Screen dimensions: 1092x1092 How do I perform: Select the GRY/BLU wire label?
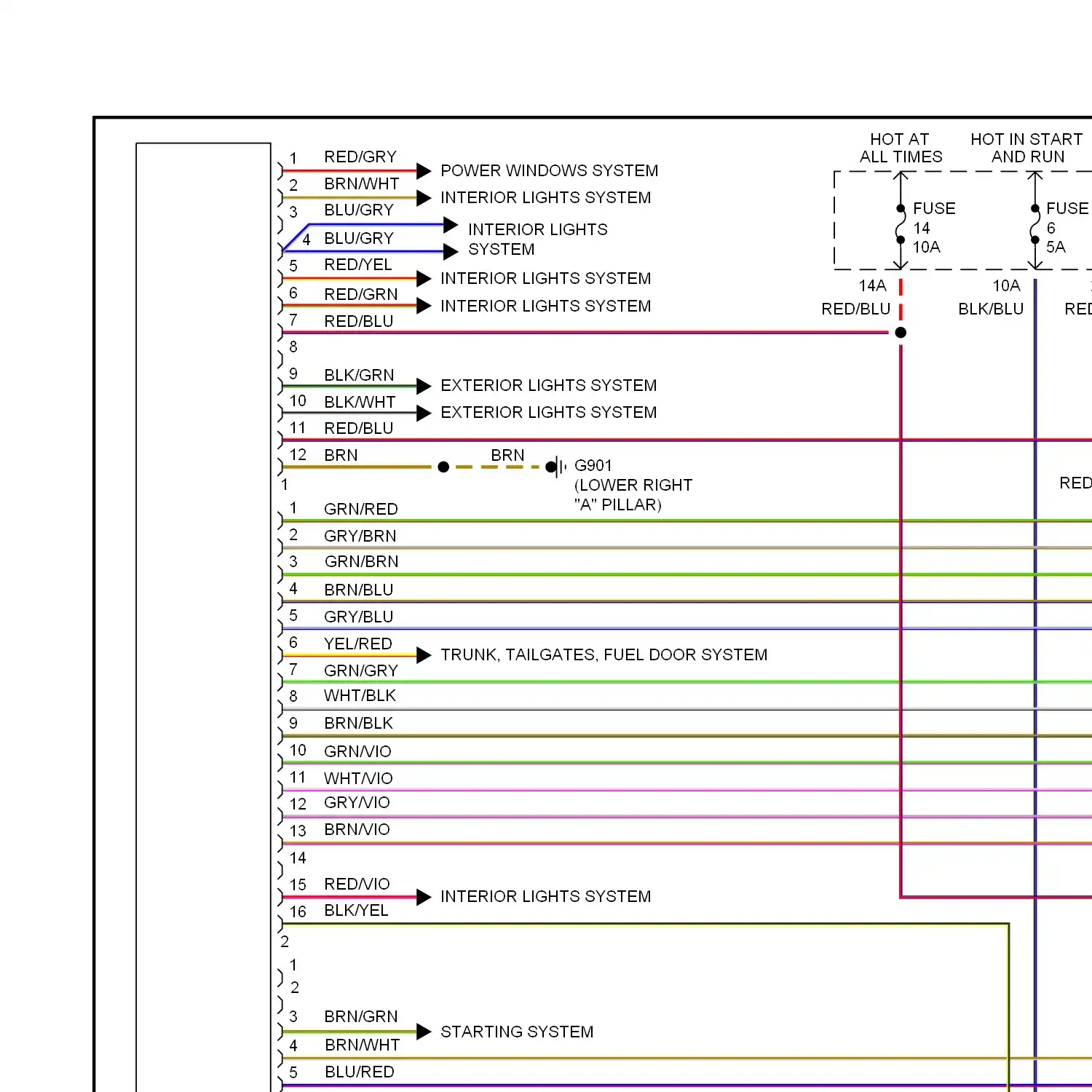[359, 617]
